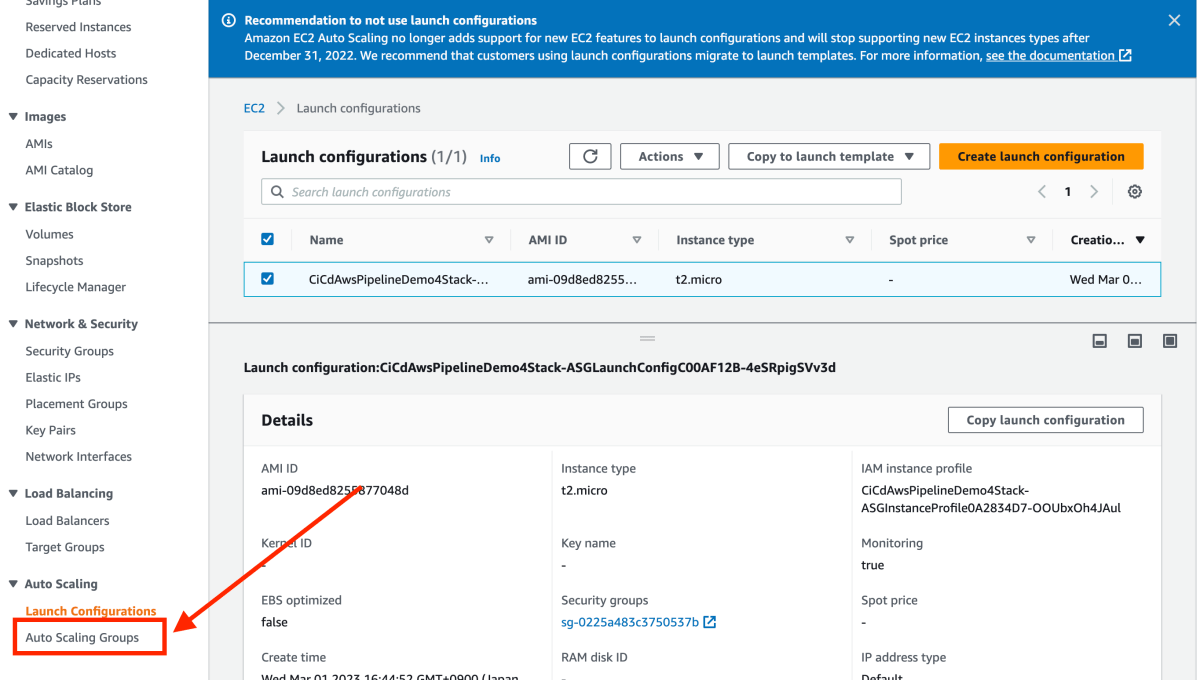Screen dimensions: 1200x680
Task: Collapse the Auto Scaling section
Action: [13, 584]
